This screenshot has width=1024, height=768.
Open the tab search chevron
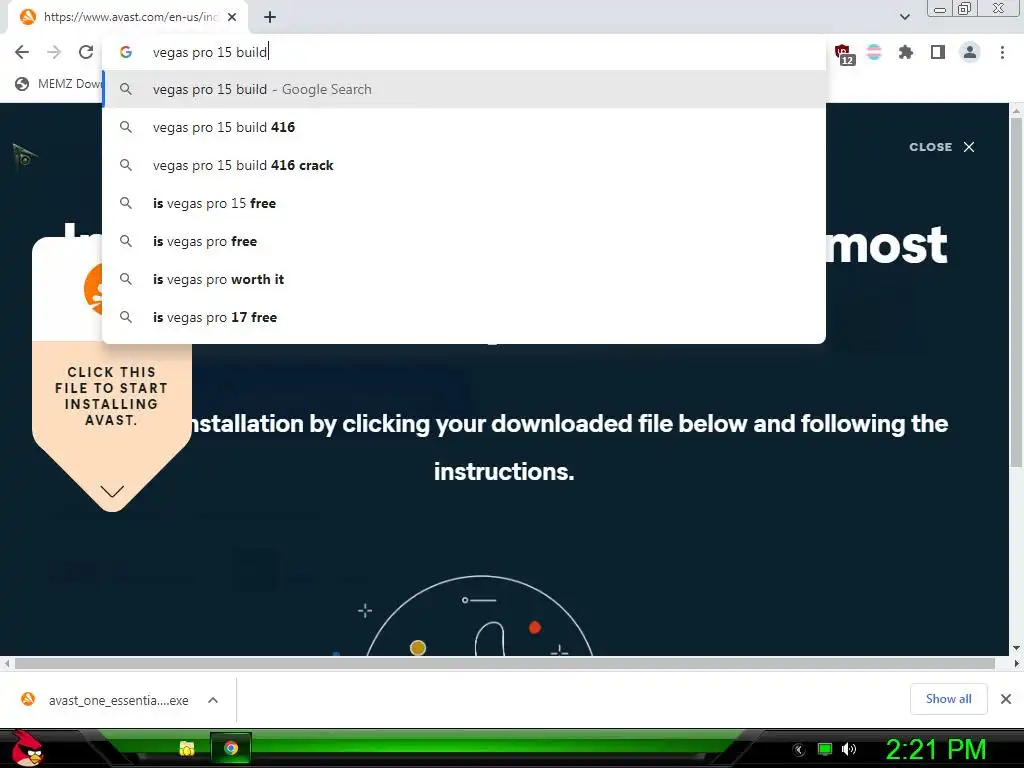[904, 17]
